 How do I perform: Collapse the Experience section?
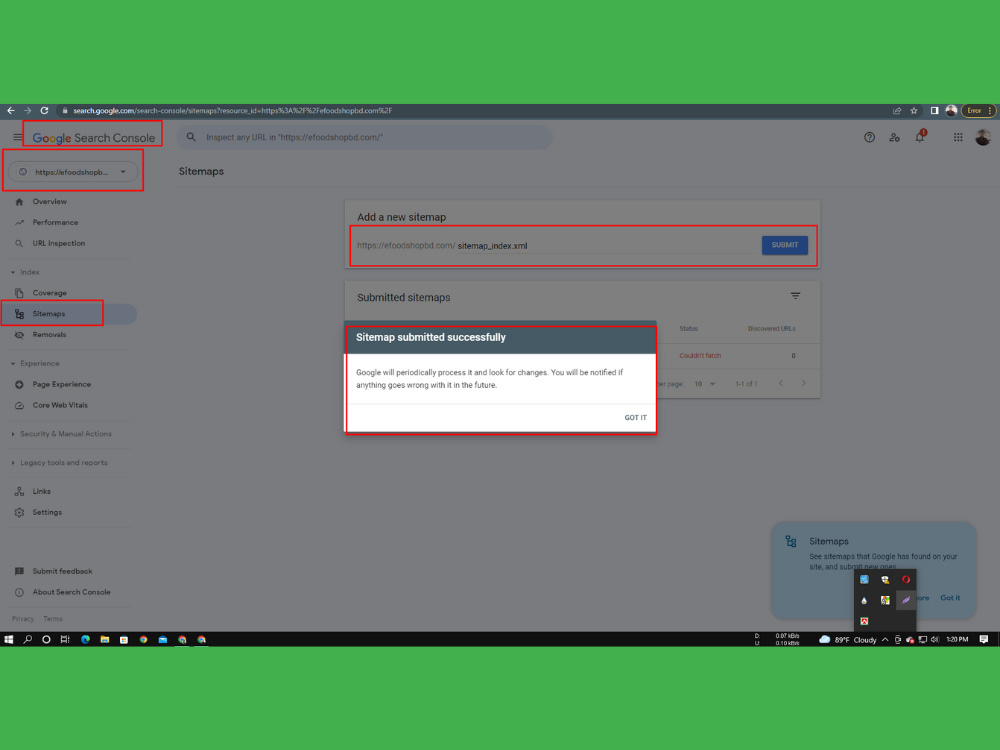[13, 364]
